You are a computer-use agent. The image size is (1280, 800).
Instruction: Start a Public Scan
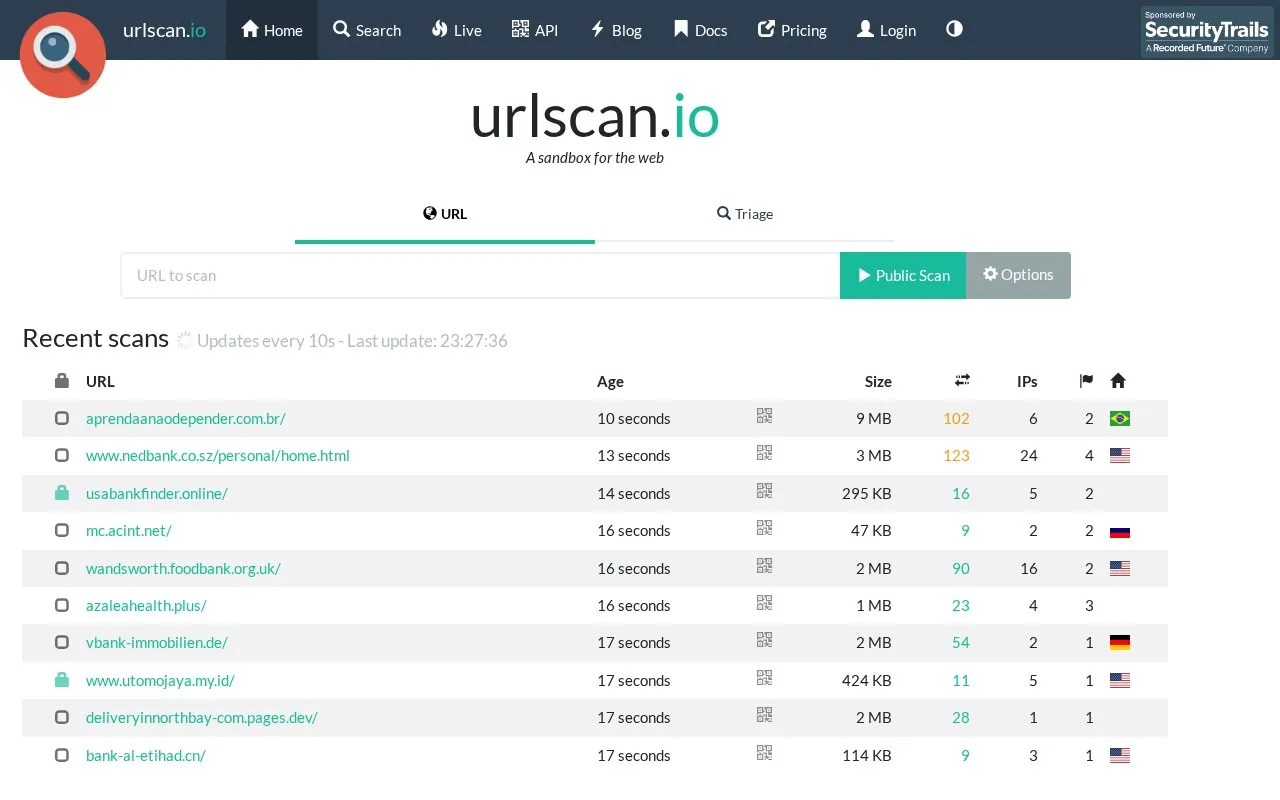point(903,275)
